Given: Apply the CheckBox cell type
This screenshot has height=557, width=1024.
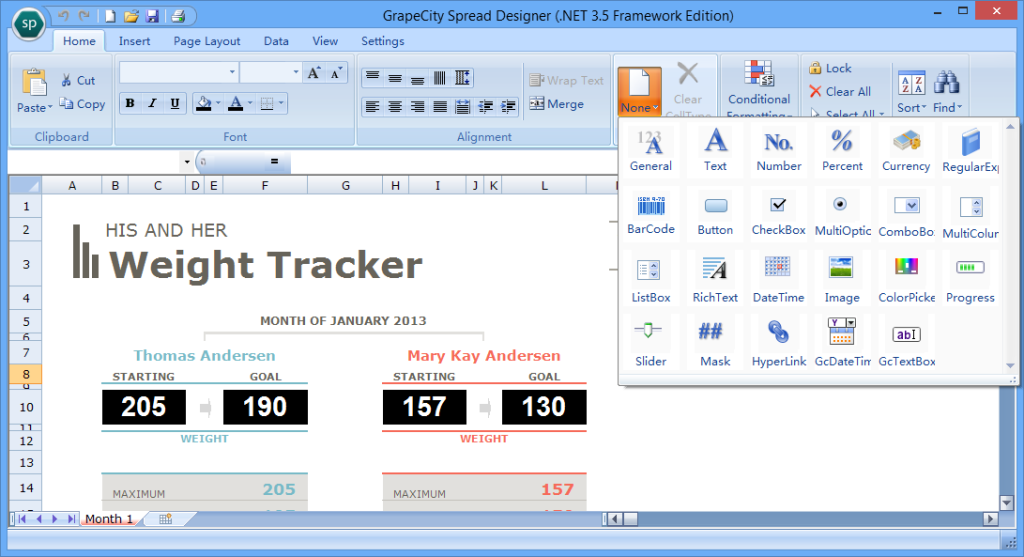Looking at the screenshot, I should pos(778,214).
